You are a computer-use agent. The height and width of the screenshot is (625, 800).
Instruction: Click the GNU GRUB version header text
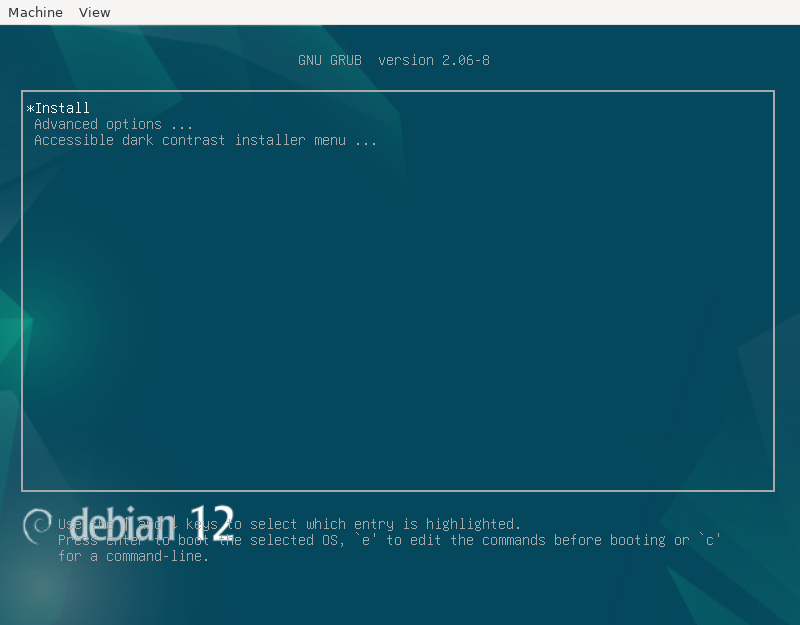tap(394, 60)
